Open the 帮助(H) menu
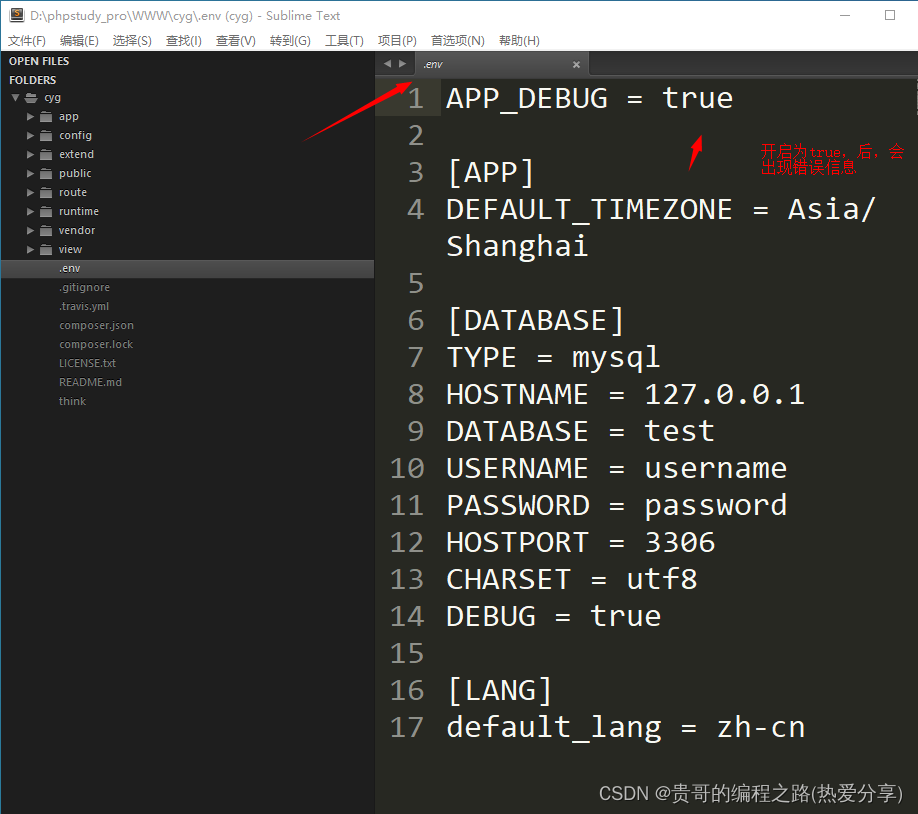918x814 pixels. (x=519, y=40)
